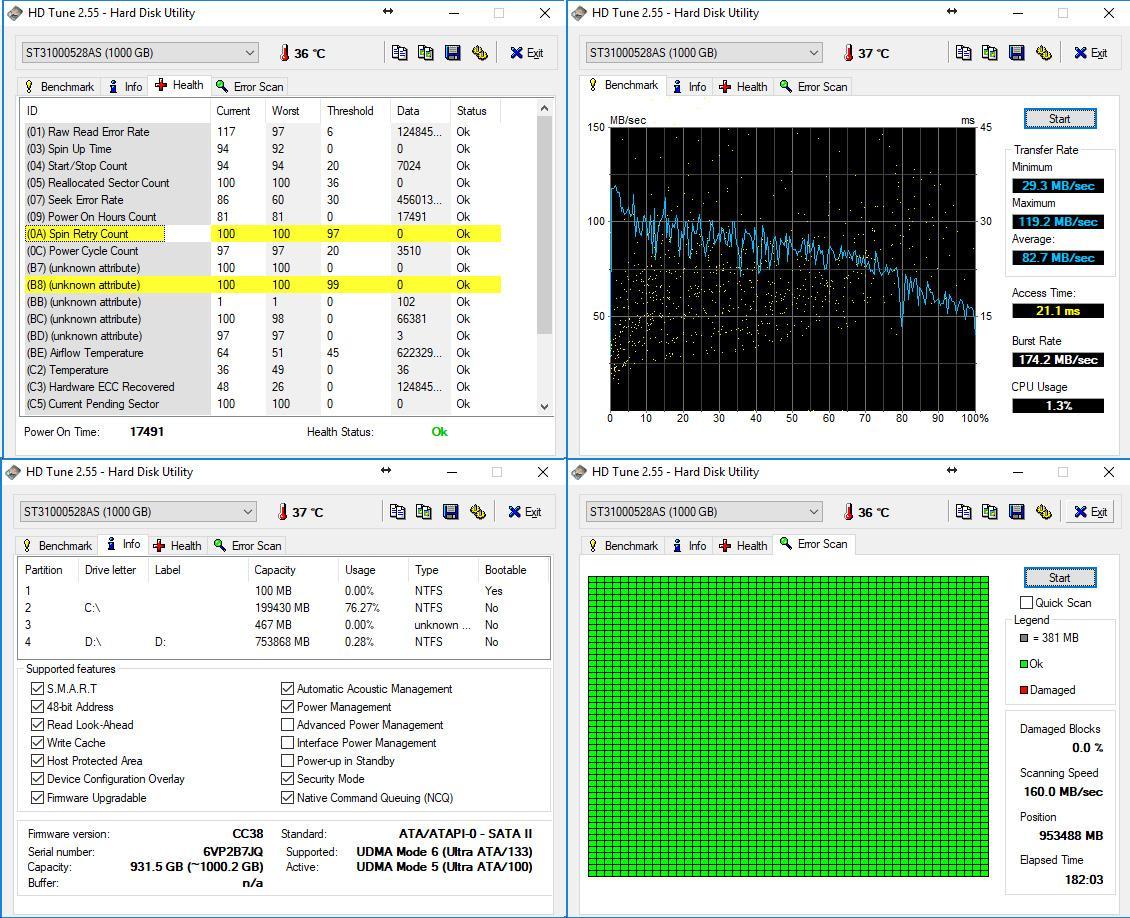
Task: Switch to Benchmark tab in Health window
Action: [59, 86]
